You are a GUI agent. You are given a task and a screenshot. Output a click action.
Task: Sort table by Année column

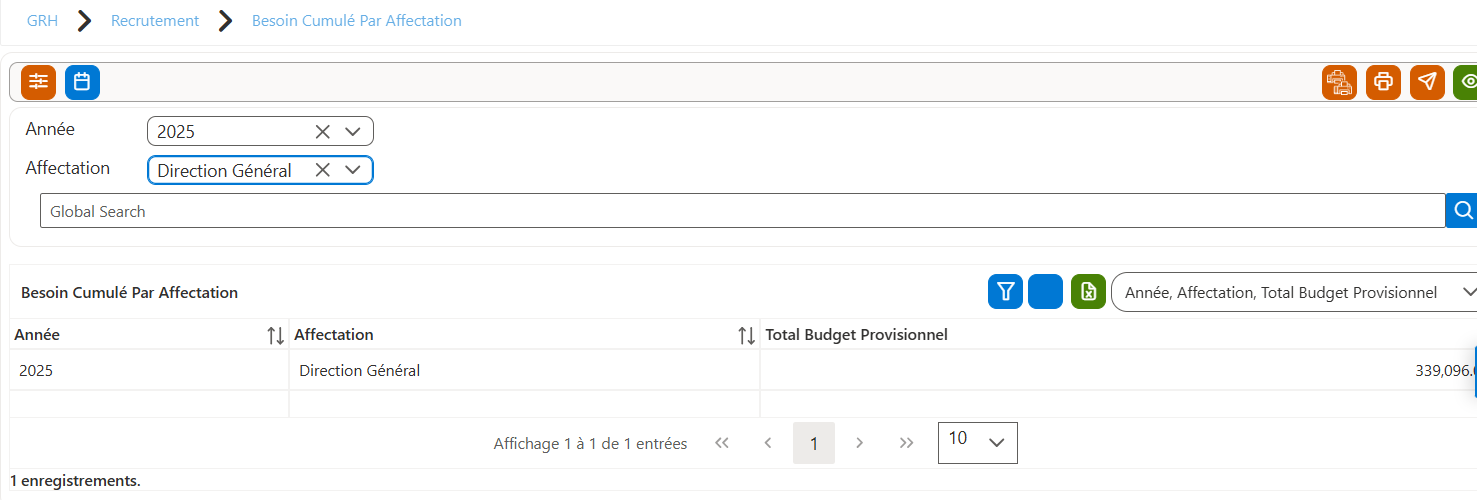(x=276, y=336)
